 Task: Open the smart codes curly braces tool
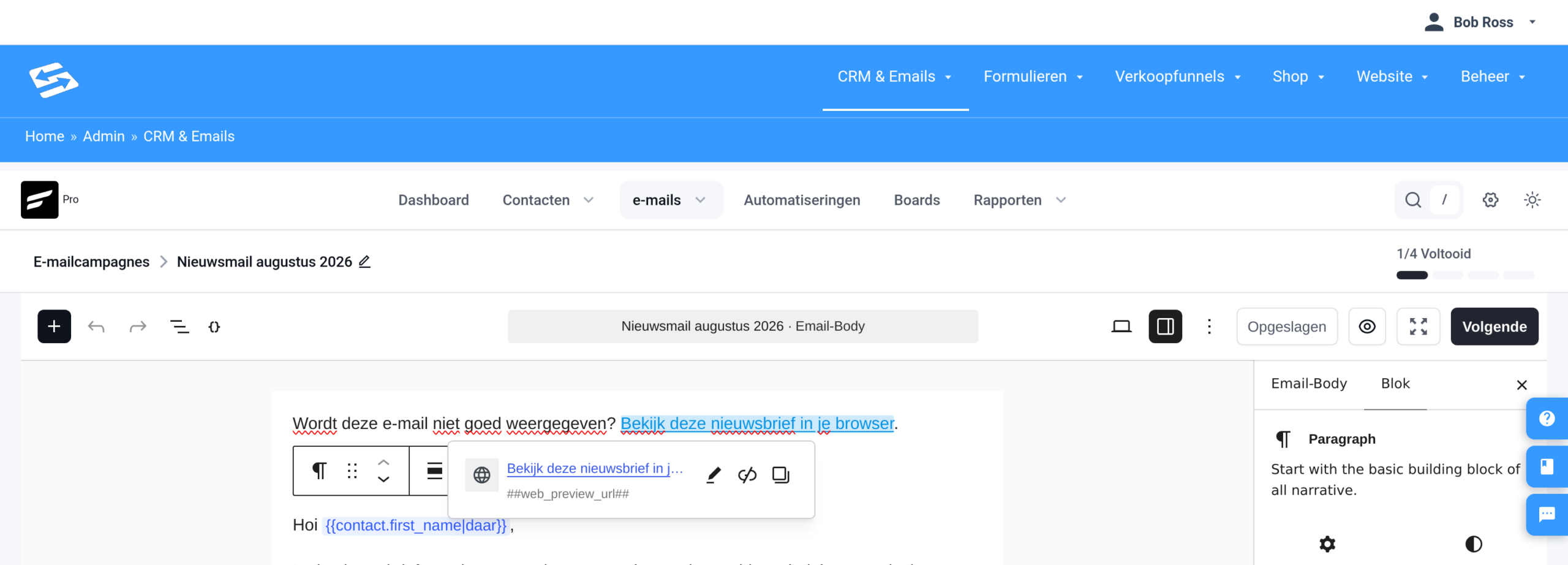point(214,327)
